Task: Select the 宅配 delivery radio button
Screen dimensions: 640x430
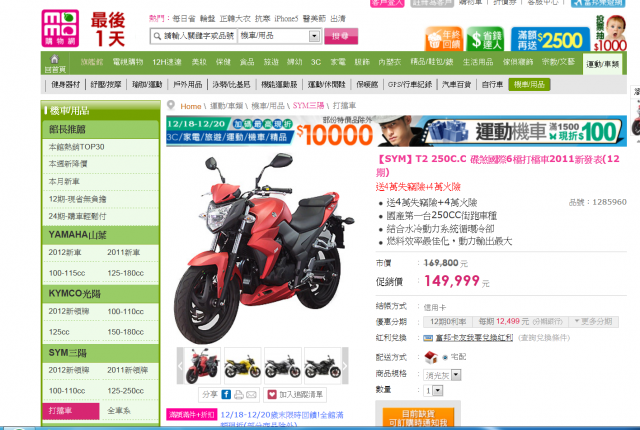Action: pyautogui.click(x=445, y=357)
